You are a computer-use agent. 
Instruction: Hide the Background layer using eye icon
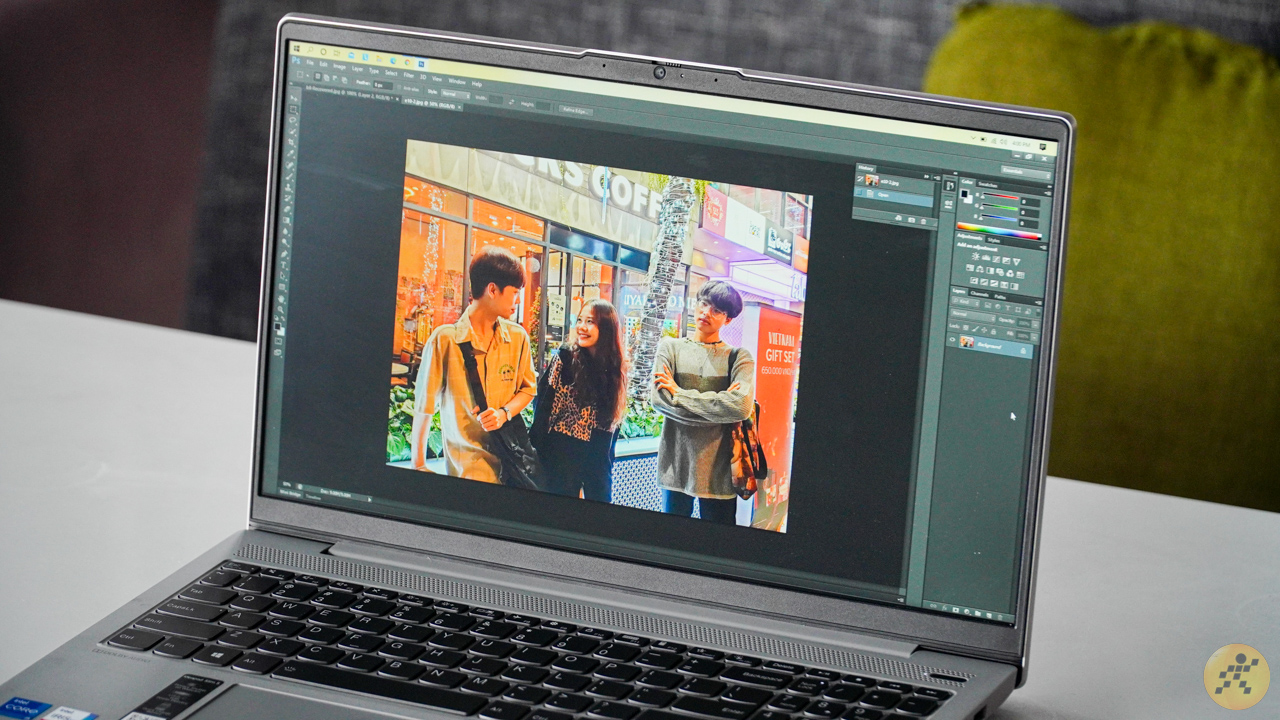953,340
